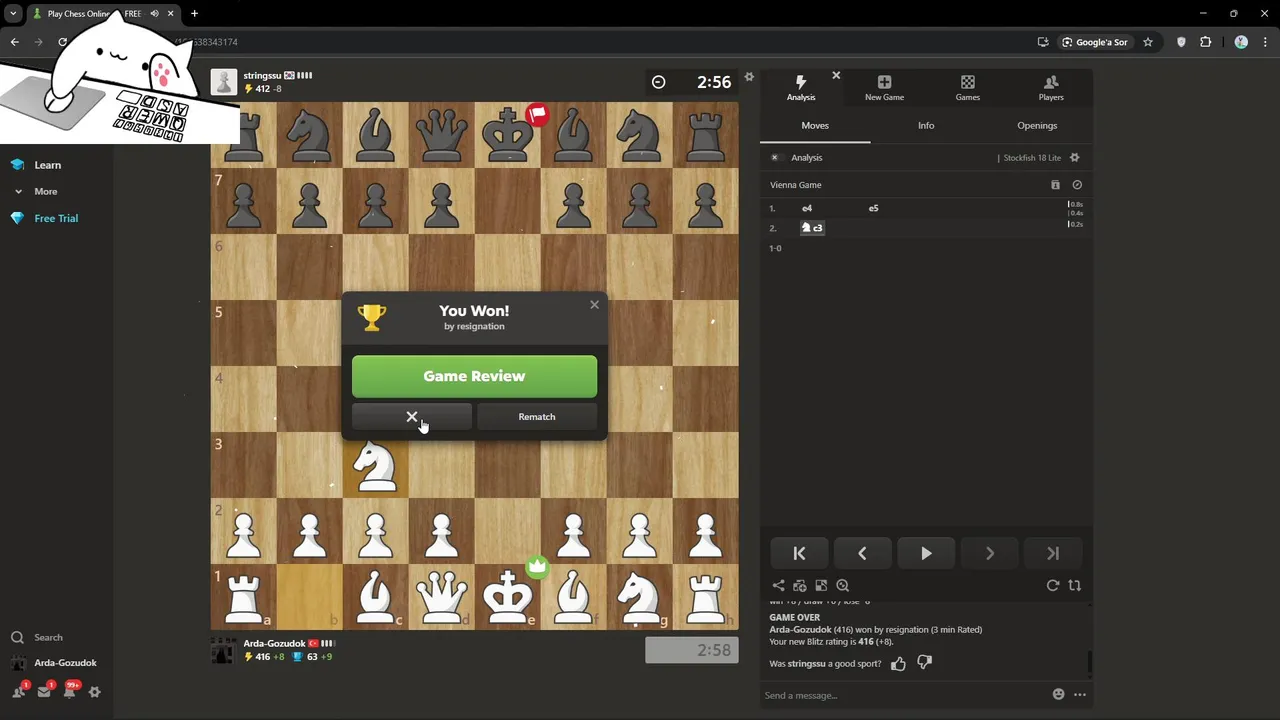Click stringssu's avatar thumbnail

[224, 82]
